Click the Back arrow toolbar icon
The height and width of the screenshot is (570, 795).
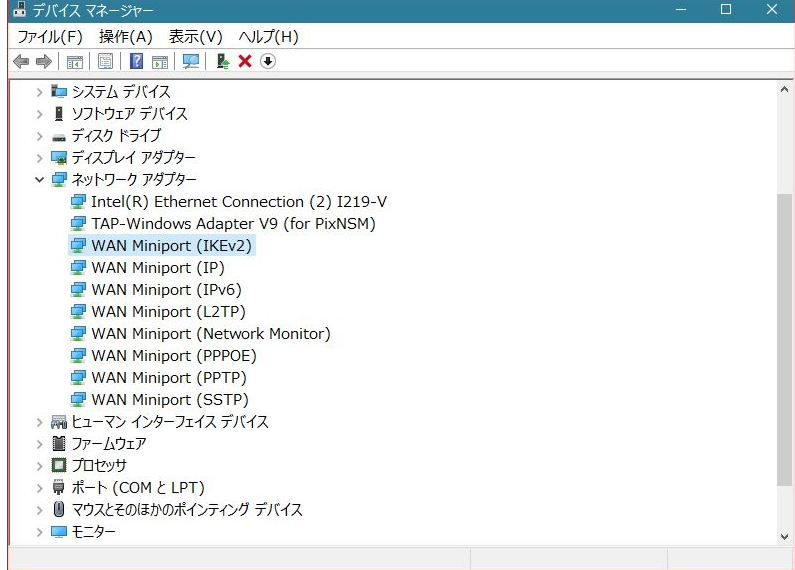(21, 61)
